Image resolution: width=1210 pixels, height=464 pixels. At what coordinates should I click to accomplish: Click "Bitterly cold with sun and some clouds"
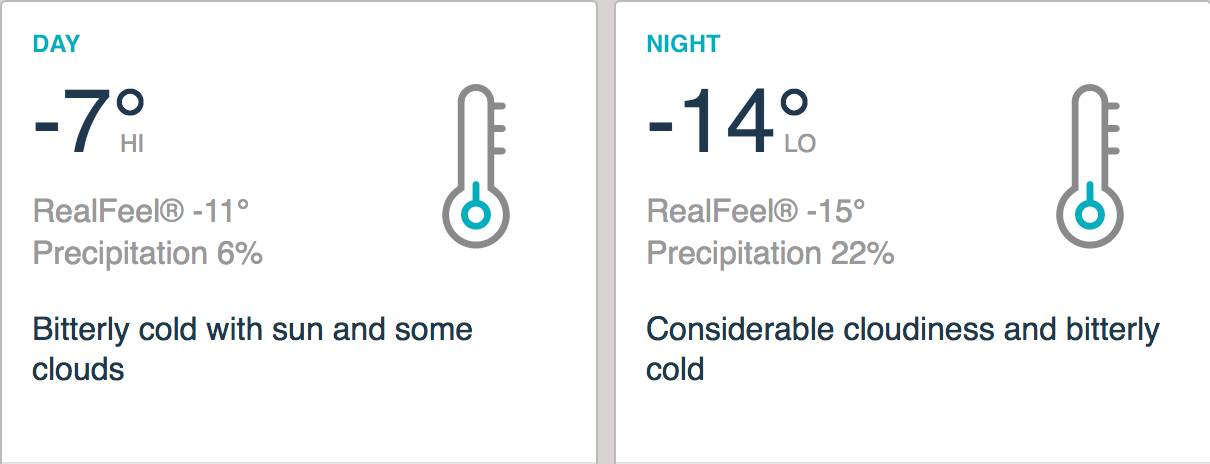click(252, 349)
